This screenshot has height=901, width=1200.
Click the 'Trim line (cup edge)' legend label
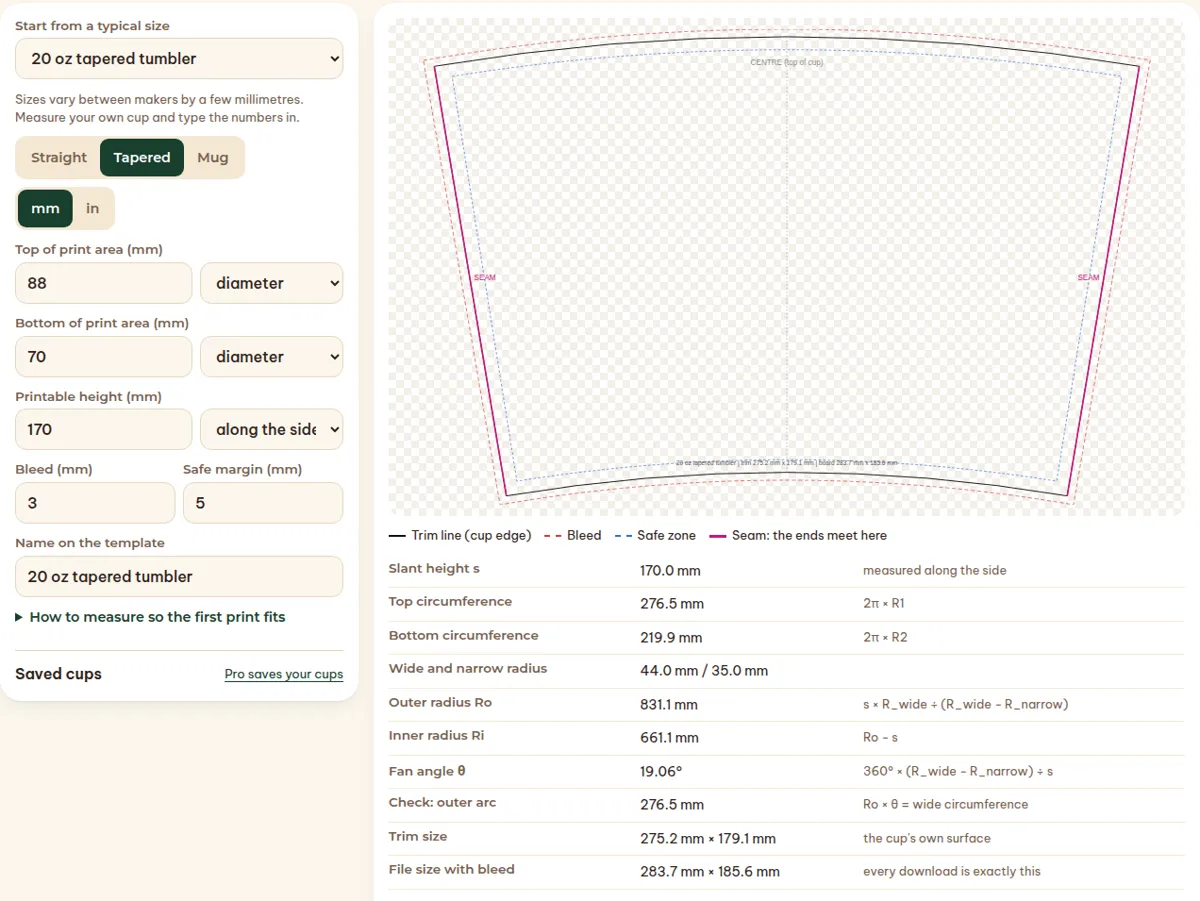471,536
